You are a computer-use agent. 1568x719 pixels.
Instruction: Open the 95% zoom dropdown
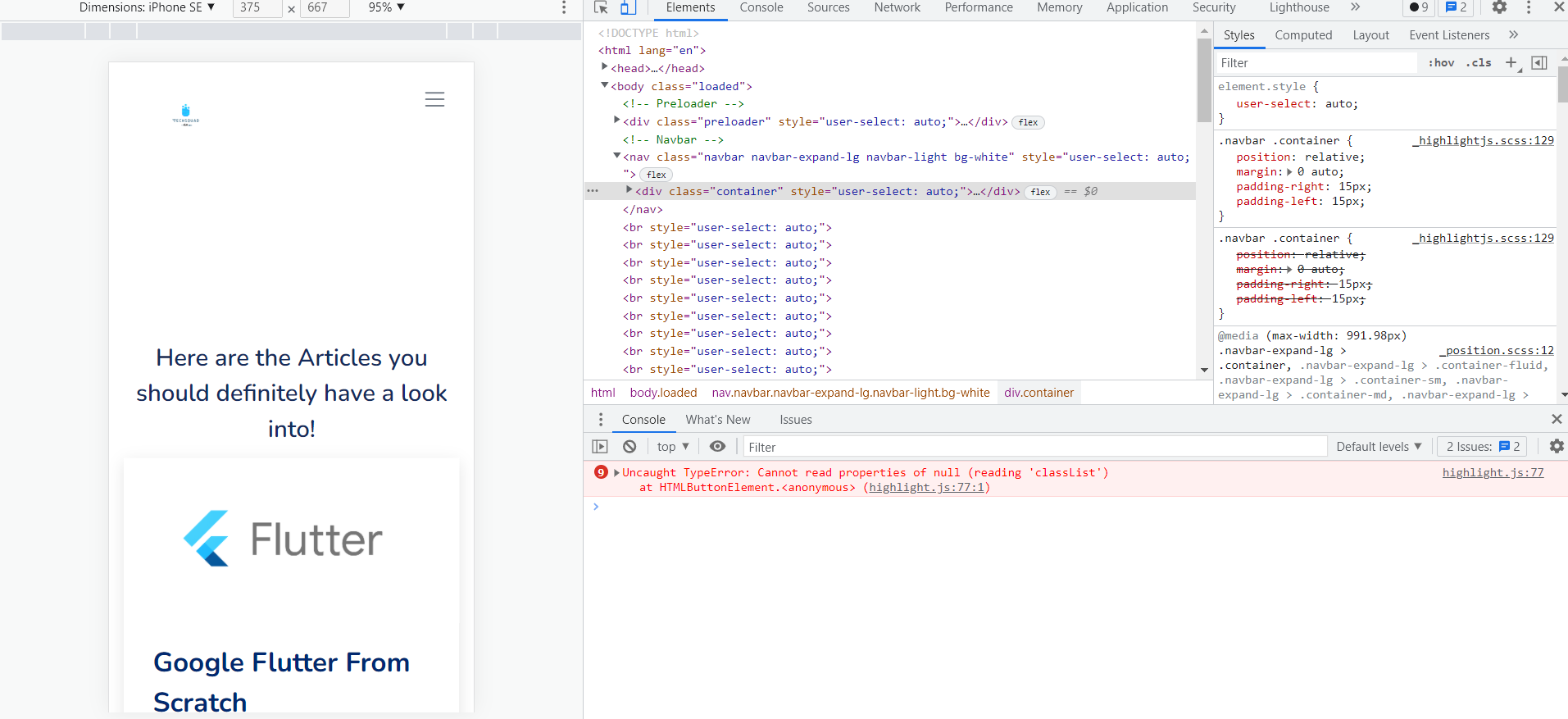pyautogui.click(x=387, y=7)
